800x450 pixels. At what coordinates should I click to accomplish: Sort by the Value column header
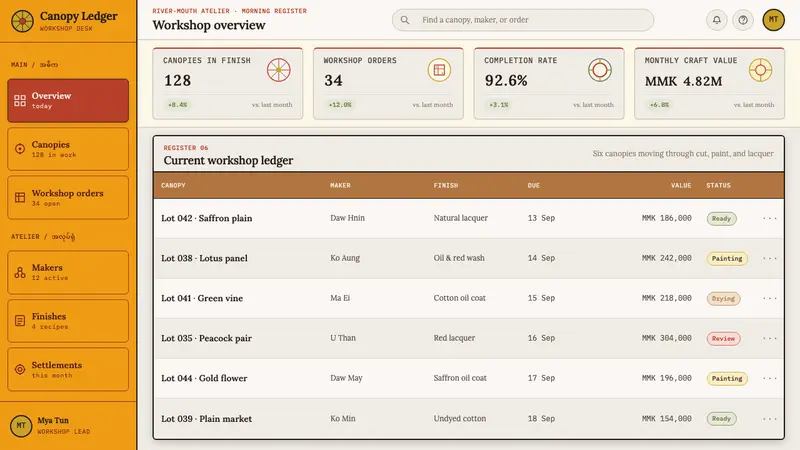click(681, 185)
